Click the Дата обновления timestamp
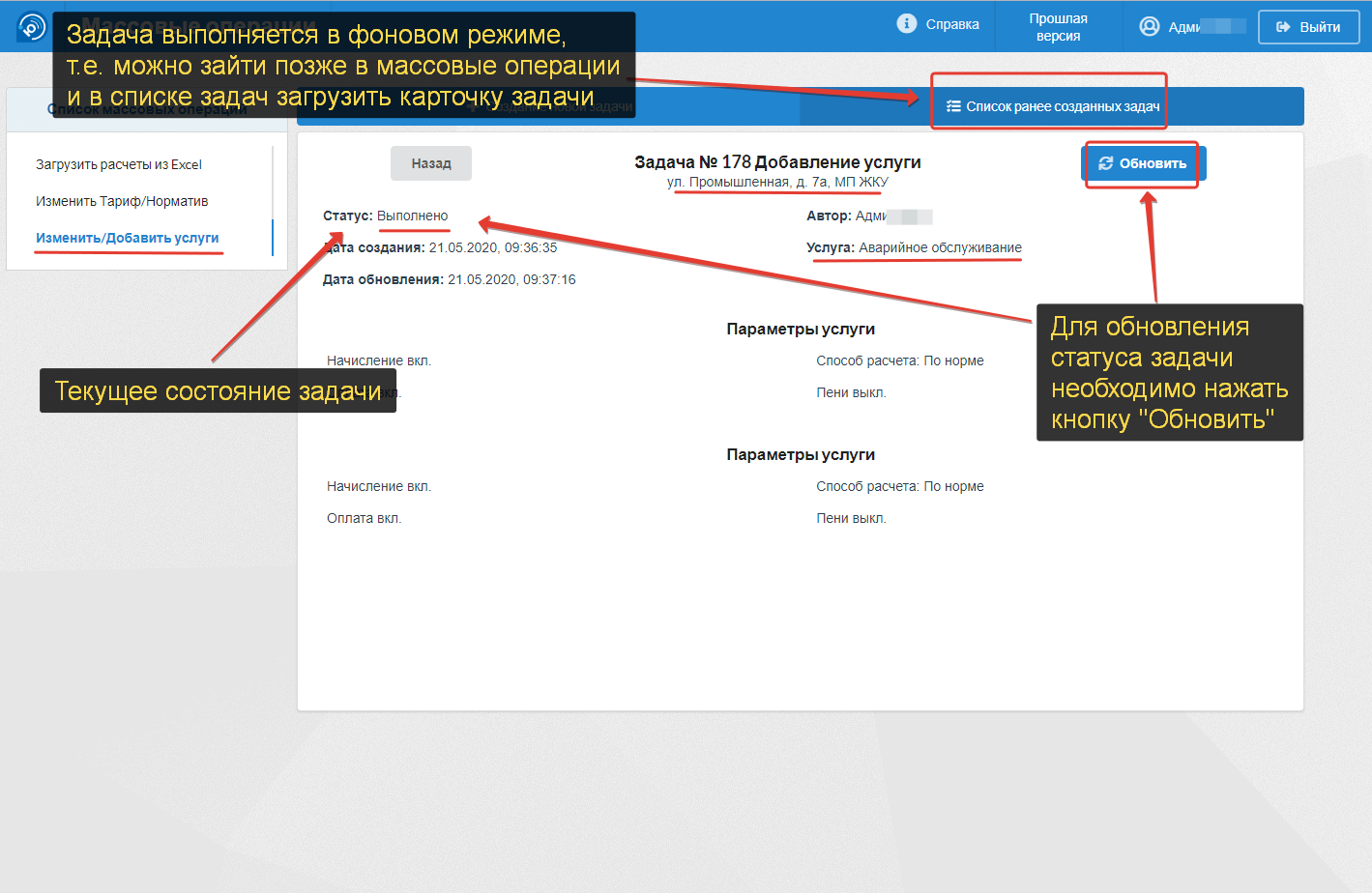The image size is (1372, 893). coord(511,279)
